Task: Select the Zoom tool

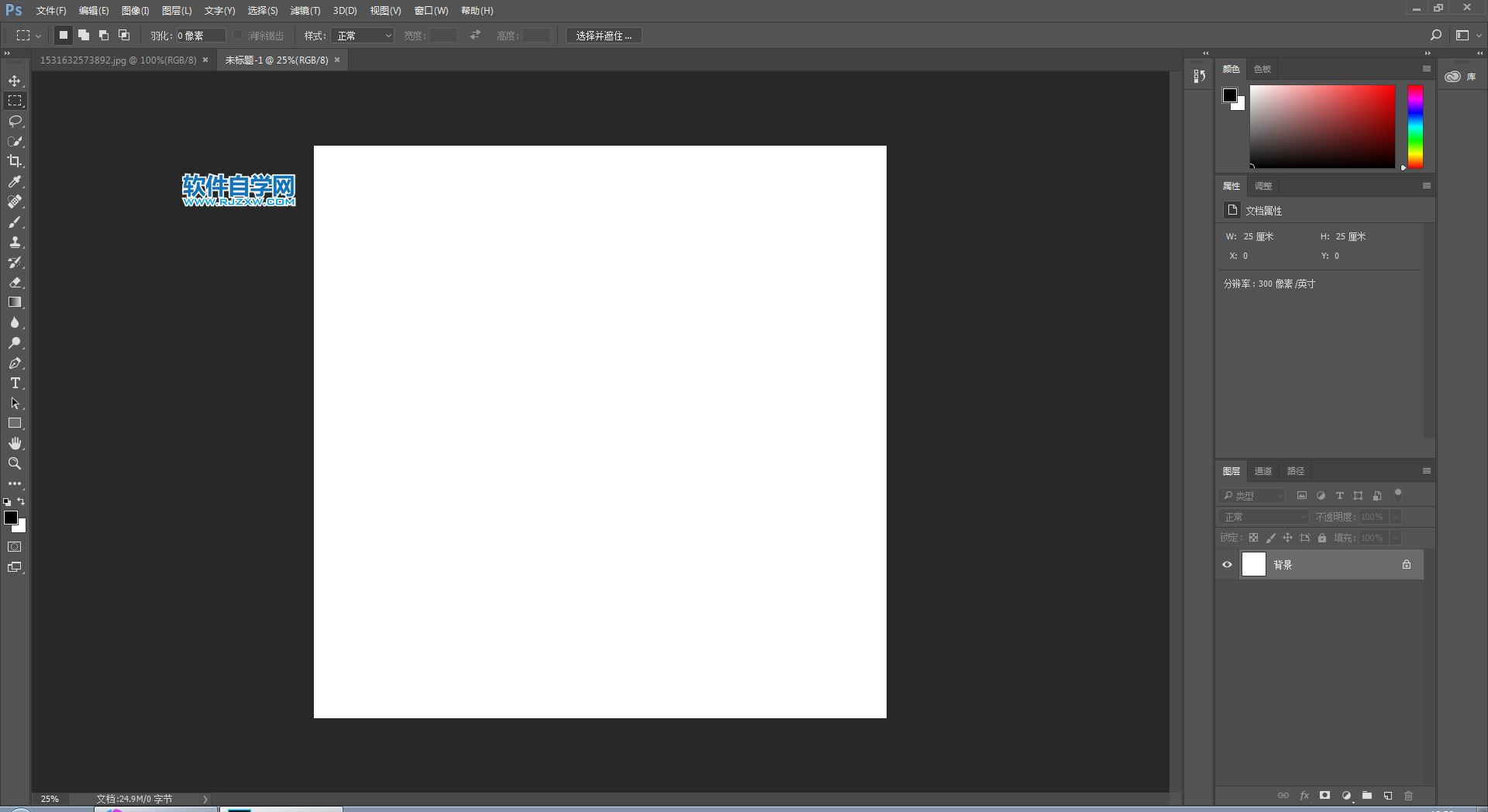Action: coord(15,464)
